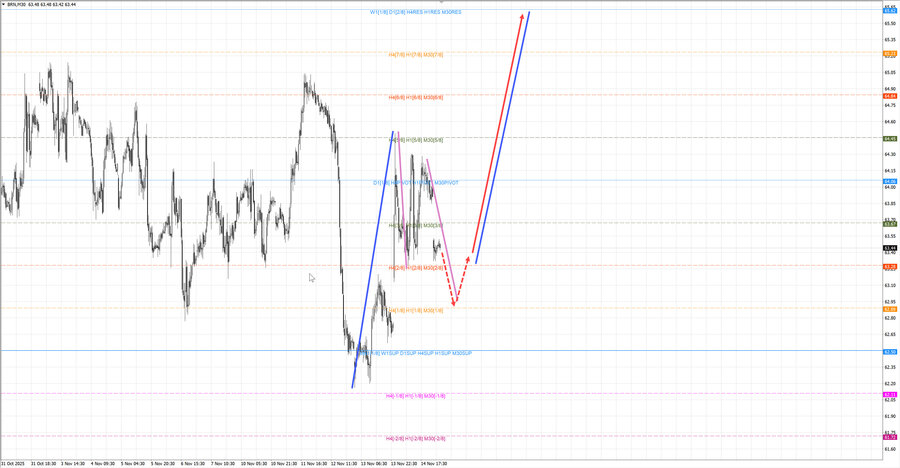Click the chart shift triangle marker at top

pyautogui.click(x=441, y=2)
